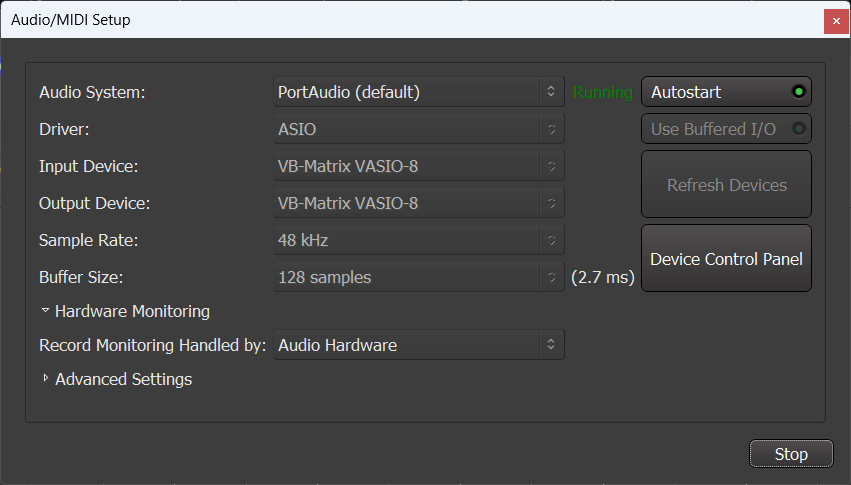The width and height of the screenshot is (851, 485).
Task: Stop the audio engine
Action: click(791, 454)
